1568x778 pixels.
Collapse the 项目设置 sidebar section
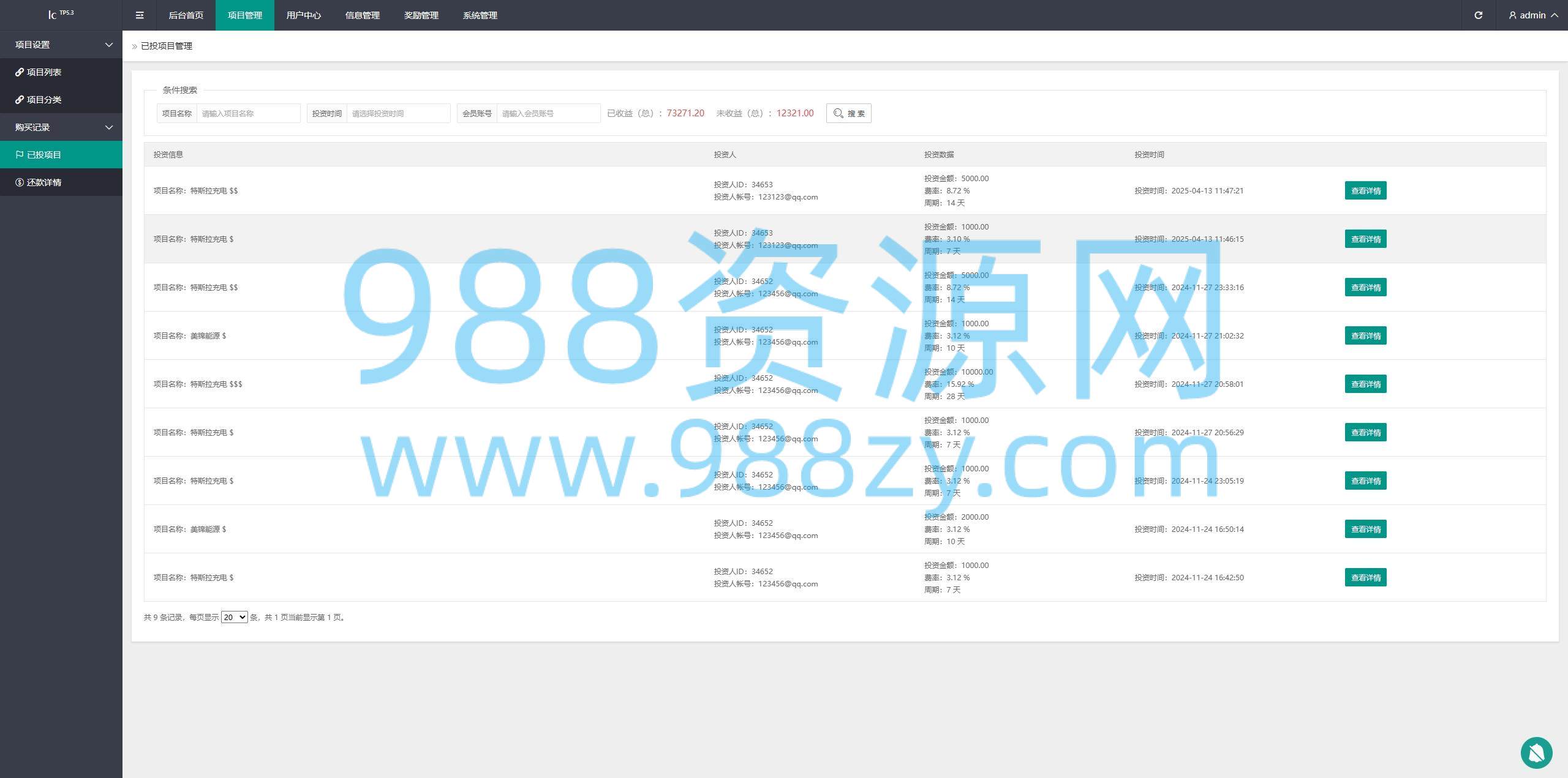tap(61, 45)
